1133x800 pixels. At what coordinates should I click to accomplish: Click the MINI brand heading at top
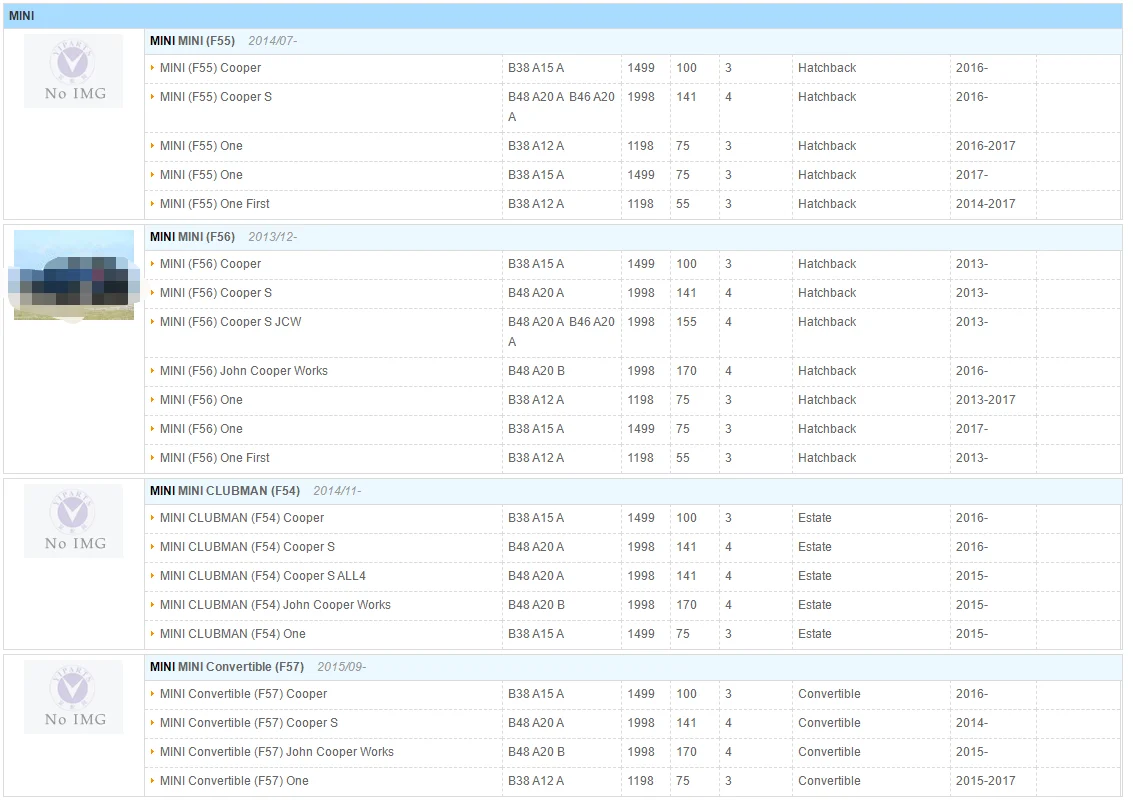click(22, 16)
